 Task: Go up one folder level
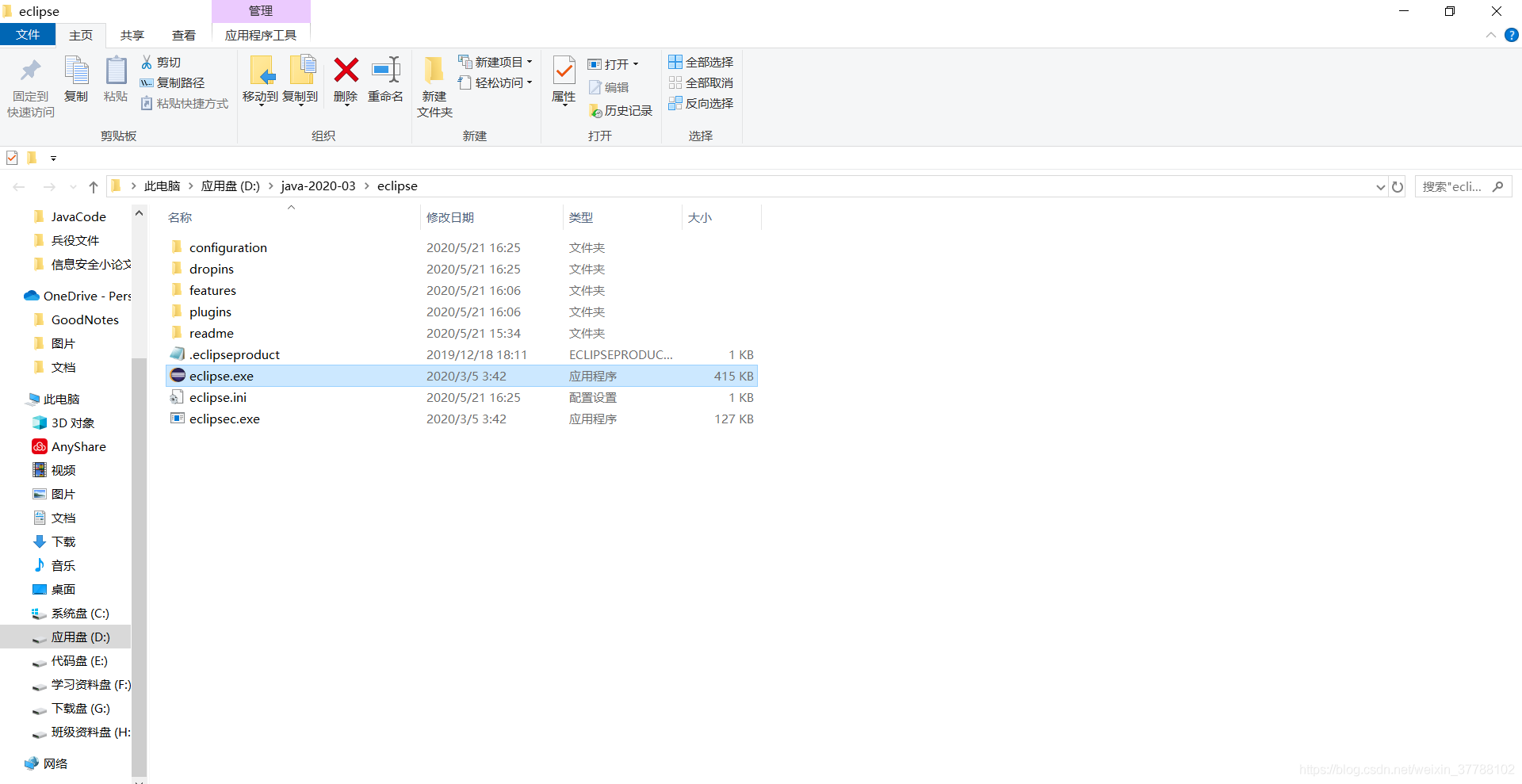pyautogui.click(x=94, y=187)
